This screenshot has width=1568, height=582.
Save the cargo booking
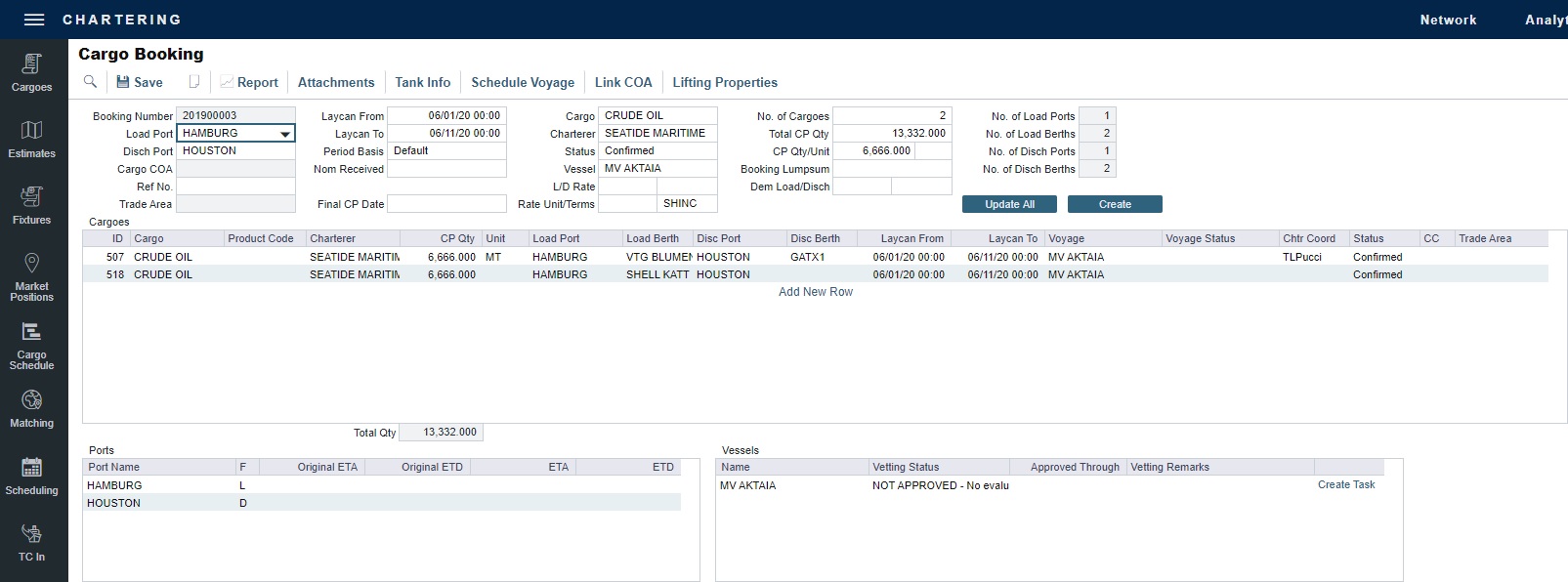click(140, 82)
